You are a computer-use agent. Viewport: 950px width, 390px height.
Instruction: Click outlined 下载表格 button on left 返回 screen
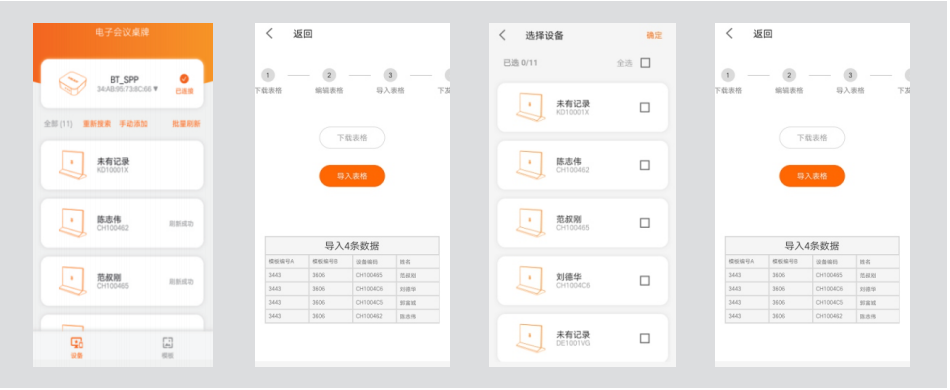[x=352, y=137]
